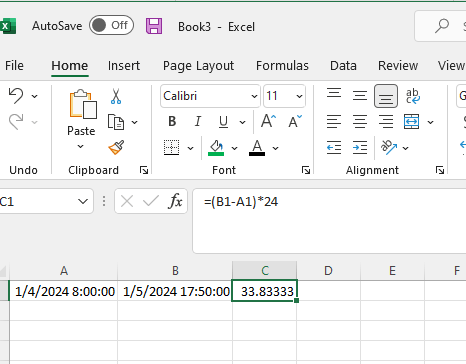The image size is (466, 364).
Task: Expand the Undo history dropdown
Action: pos(35,96)
